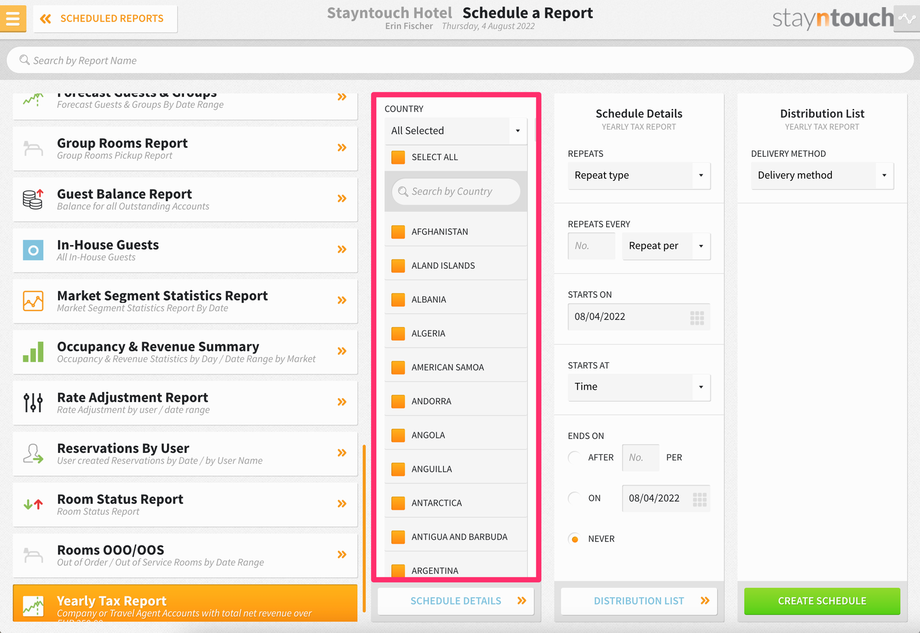Click the Reservations By User row arrow

(x=342, y=453)
